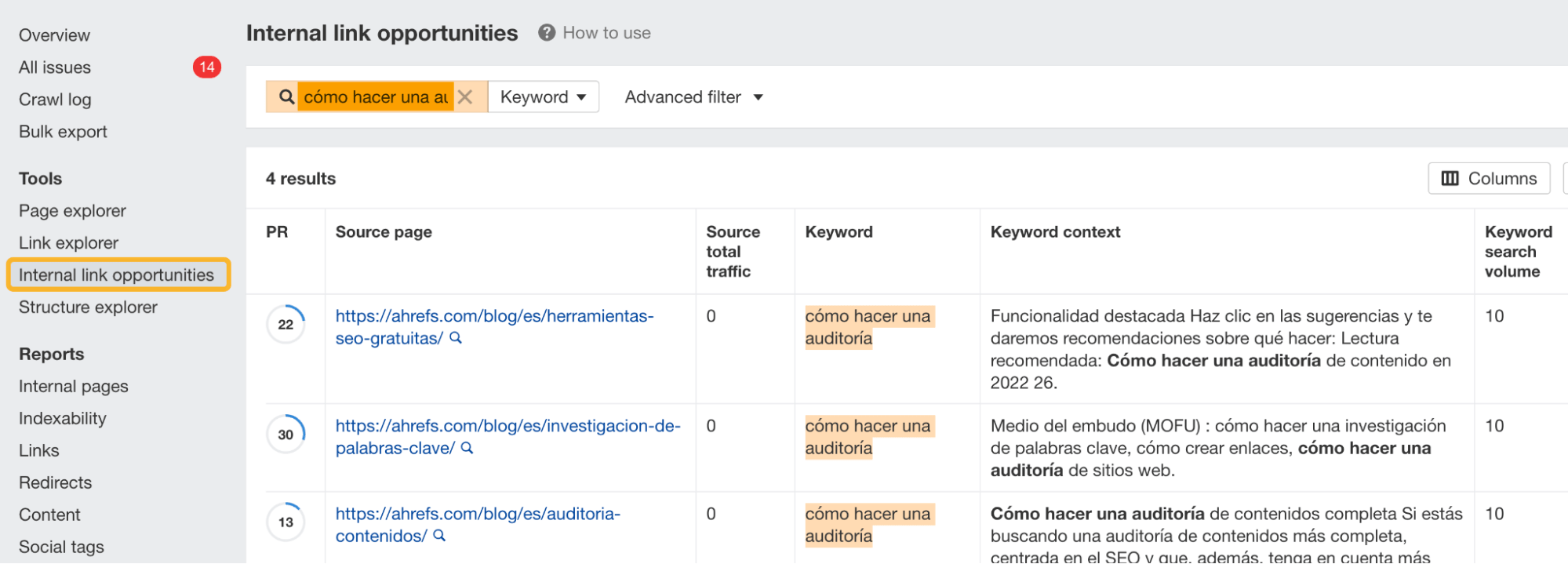The height and width of the screenshot is (564, 1568).
Task: Navigate to Indexability report
Action: [62, 419]
